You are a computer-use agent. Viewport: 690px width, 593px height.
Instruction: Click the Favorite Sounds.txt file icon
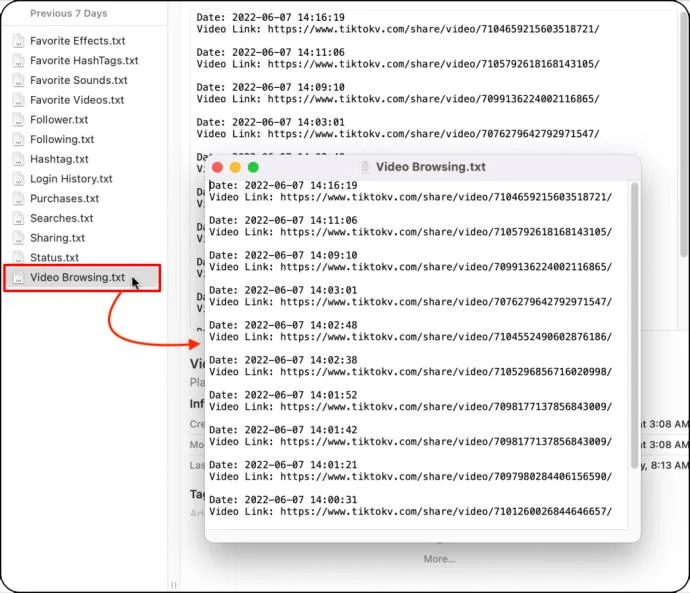click(18, 80)
